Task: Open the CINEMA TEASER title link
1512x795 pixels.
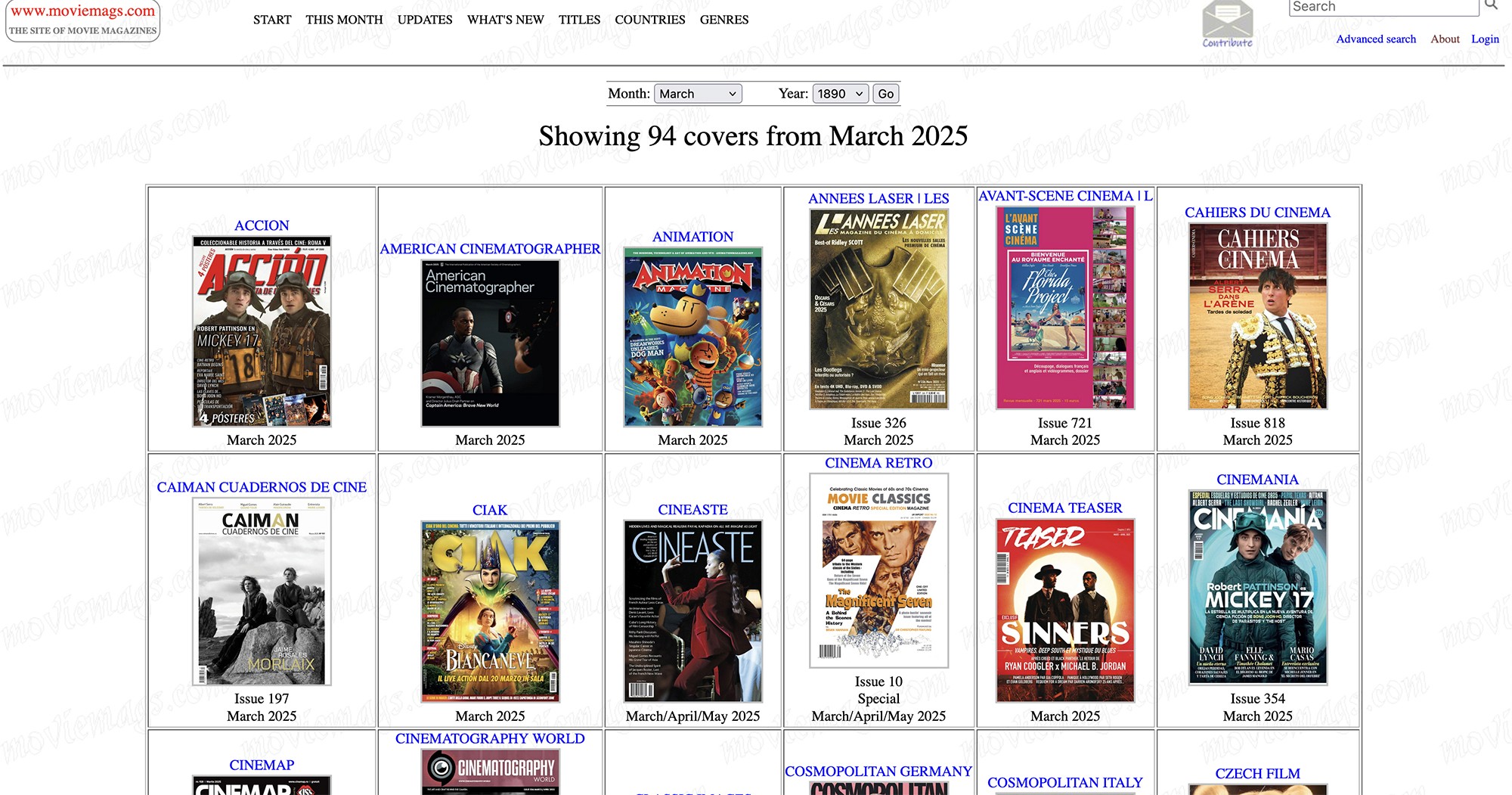Action: (1065, 508)
